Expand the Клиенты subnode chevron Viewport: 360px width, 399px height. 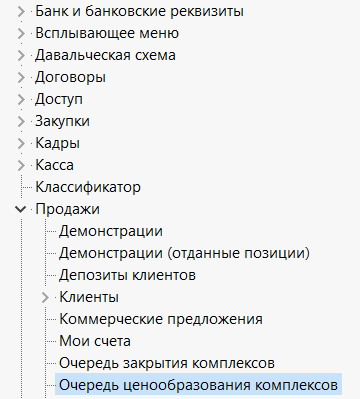(45, 298)
